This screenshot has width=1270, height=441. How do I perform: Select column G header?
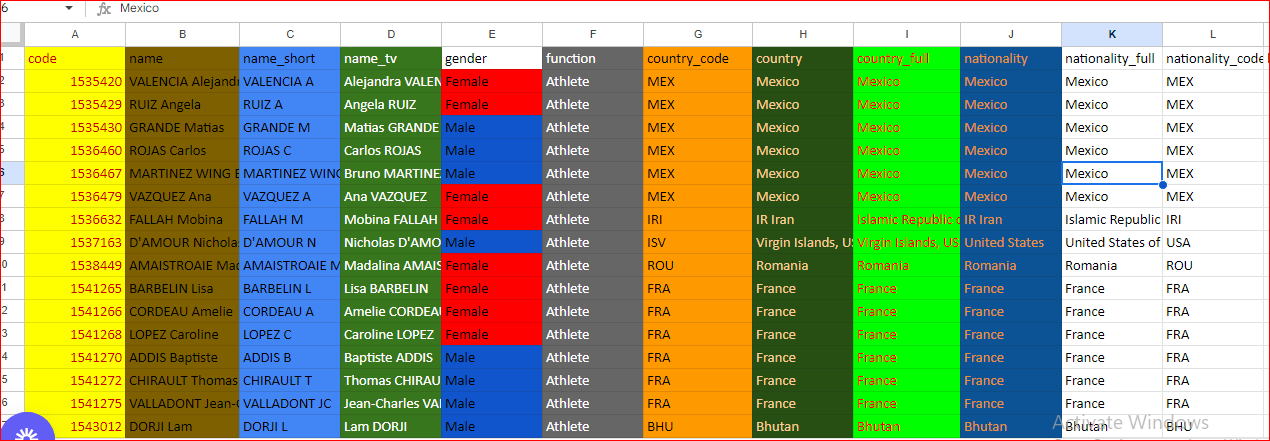pyautogui.click(x=697, y=35)
